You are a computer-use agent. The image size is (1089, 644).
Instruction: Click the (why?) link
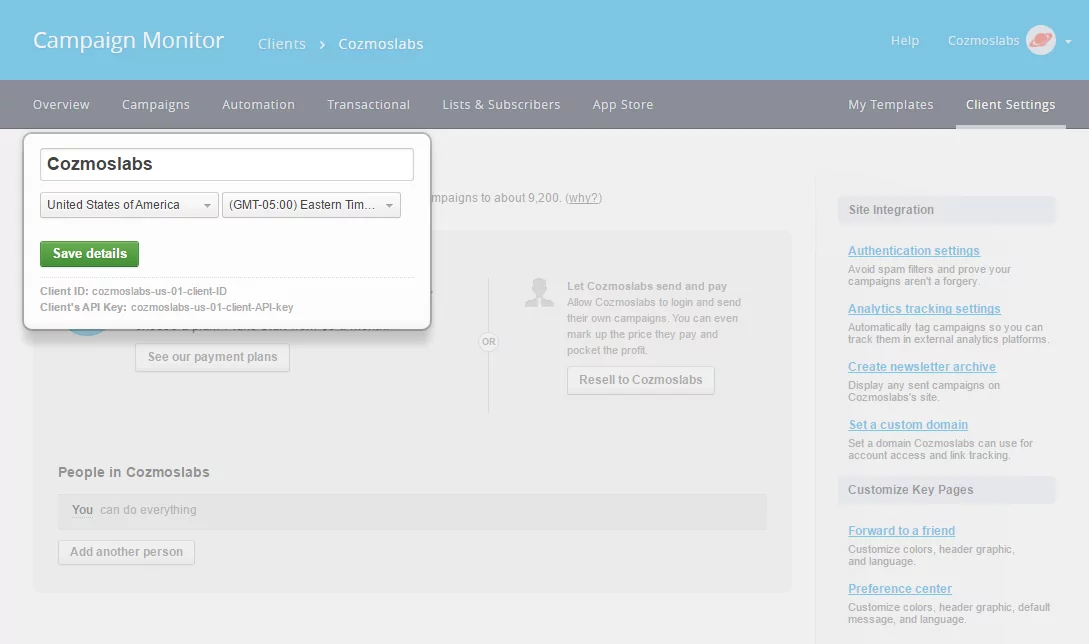pos(583,198)
